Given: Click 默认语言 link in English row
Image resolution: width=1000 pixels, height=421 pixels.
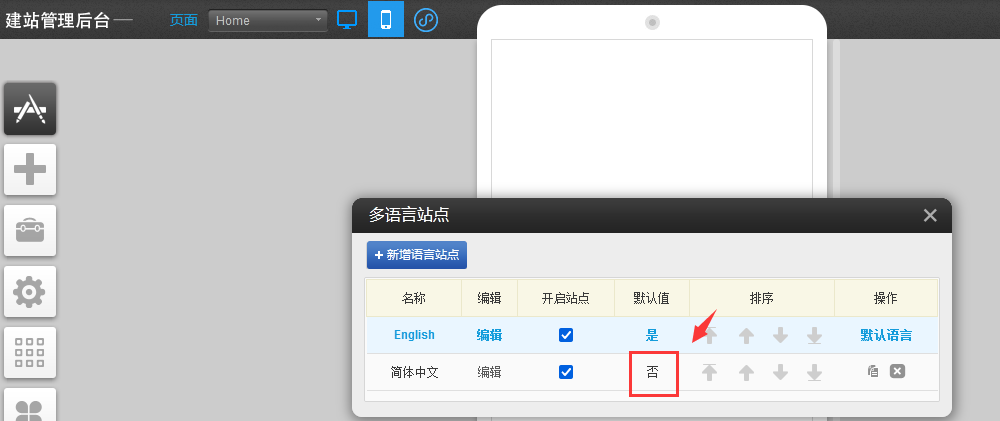Looking at the screenshot, I should coord(885,335).
